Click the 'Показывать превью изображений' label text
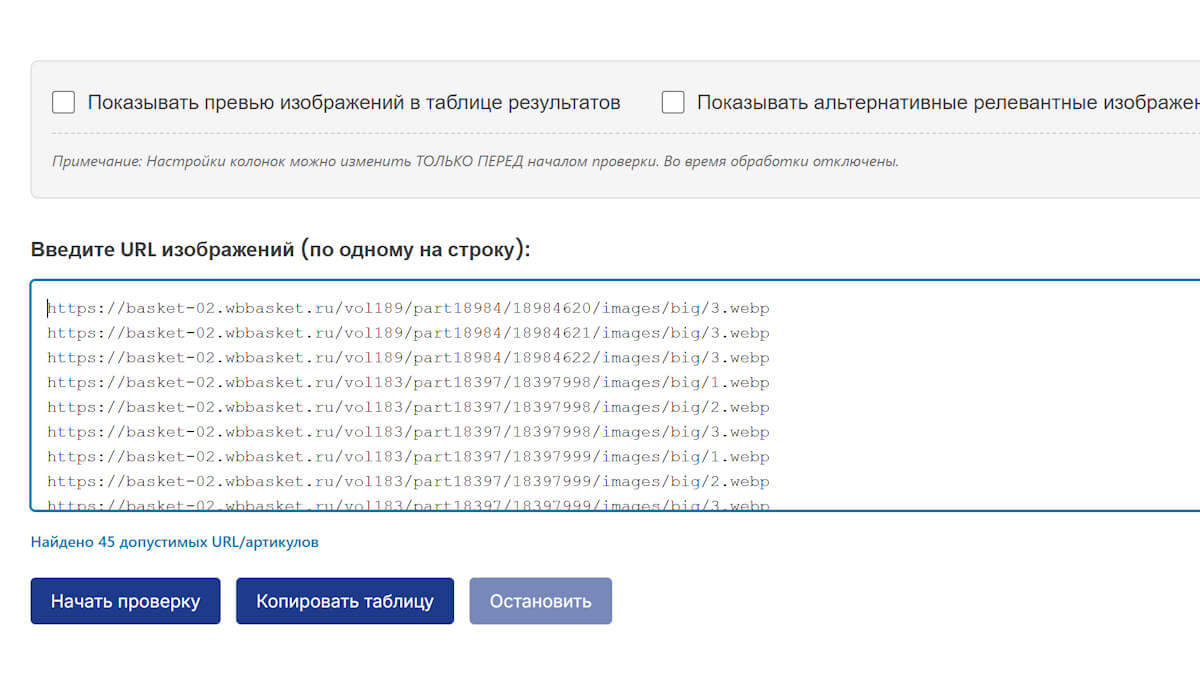 (354, 103)
